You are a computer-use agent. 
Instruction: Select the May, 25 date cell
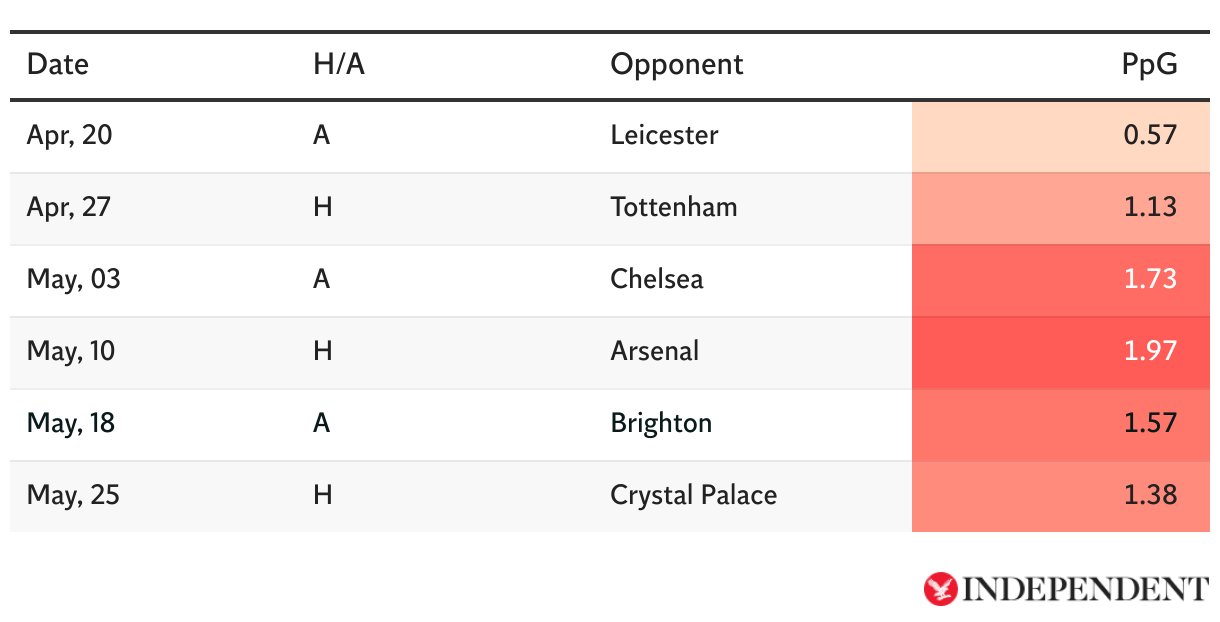tap(73, 495)
